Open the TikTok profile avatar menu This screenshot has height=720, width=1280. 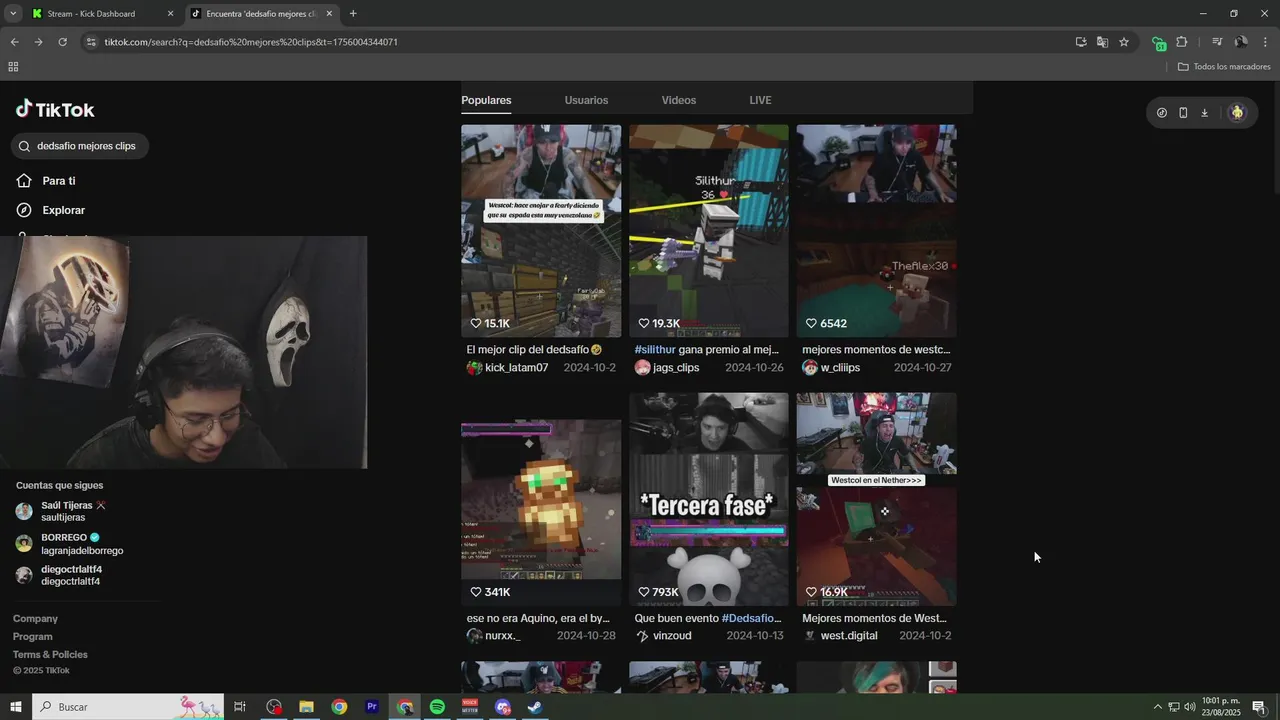(x=1237, y=113)
